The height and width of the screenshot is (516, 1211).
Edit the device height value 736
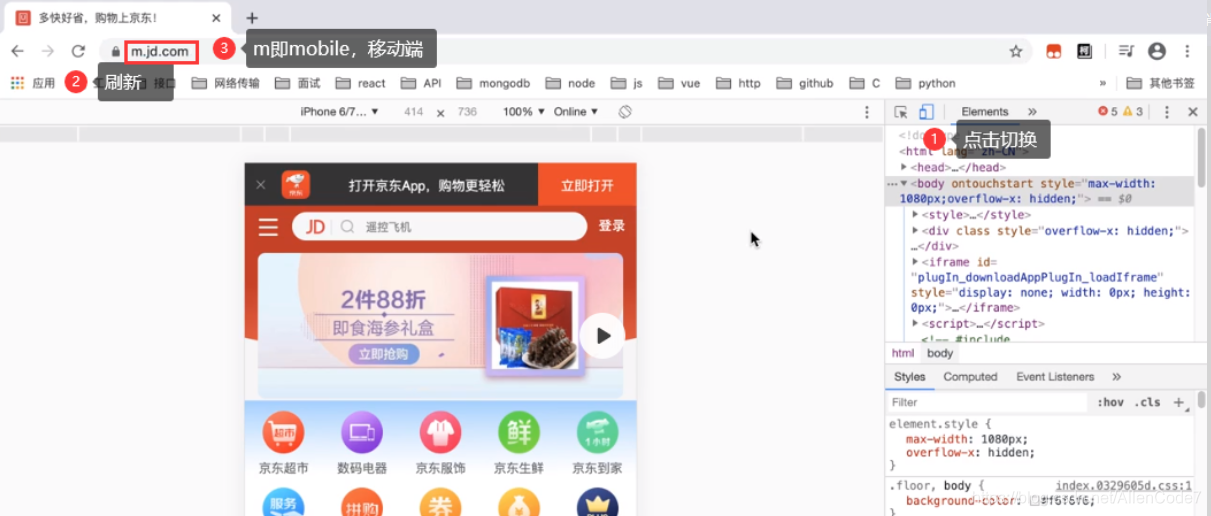tap(467, 112)
